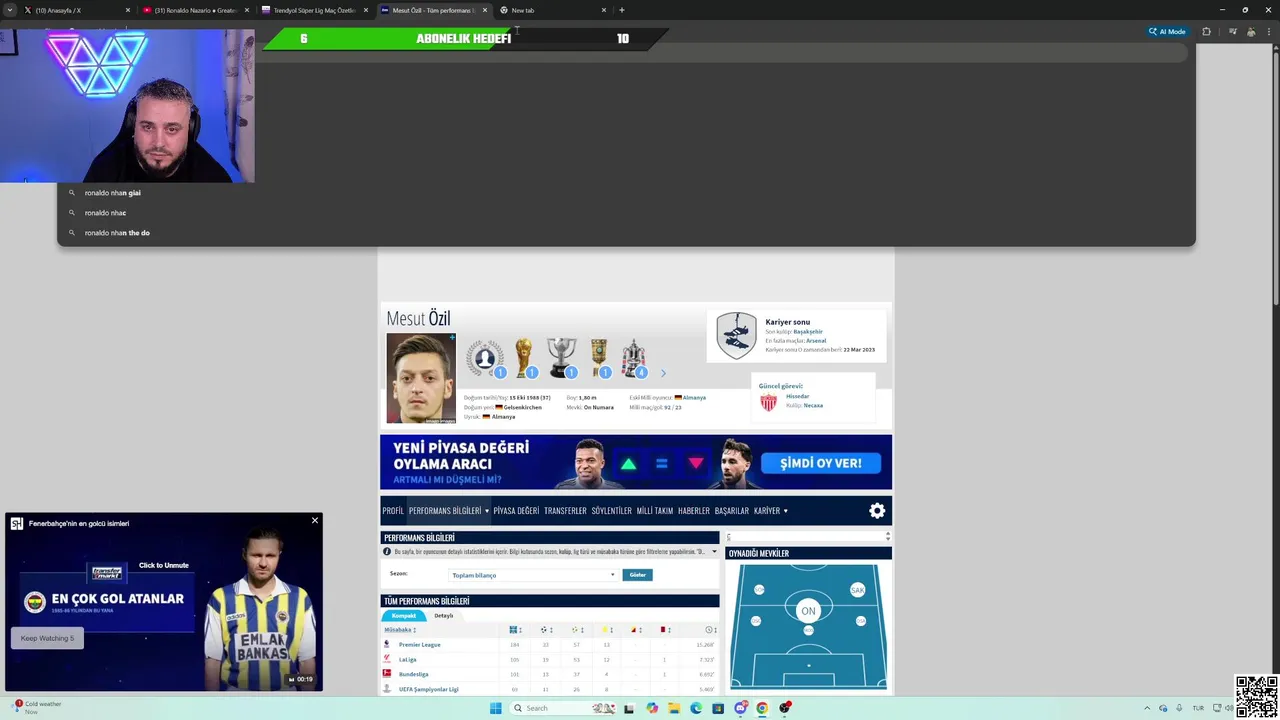Click Cold weather widget in taskbar
The height and width of the screenshot is (720, 1280).
pyautogui.click(x=38, y=707)
